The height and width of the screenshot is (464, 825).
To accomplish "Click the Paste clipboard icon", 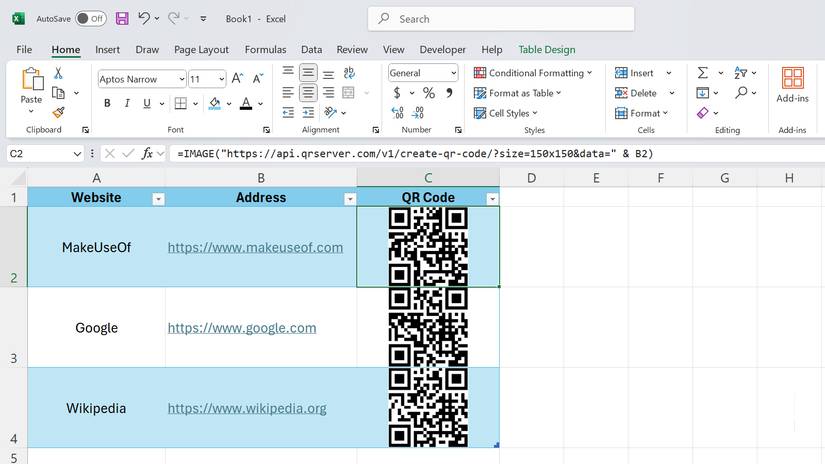I will 32,79.
